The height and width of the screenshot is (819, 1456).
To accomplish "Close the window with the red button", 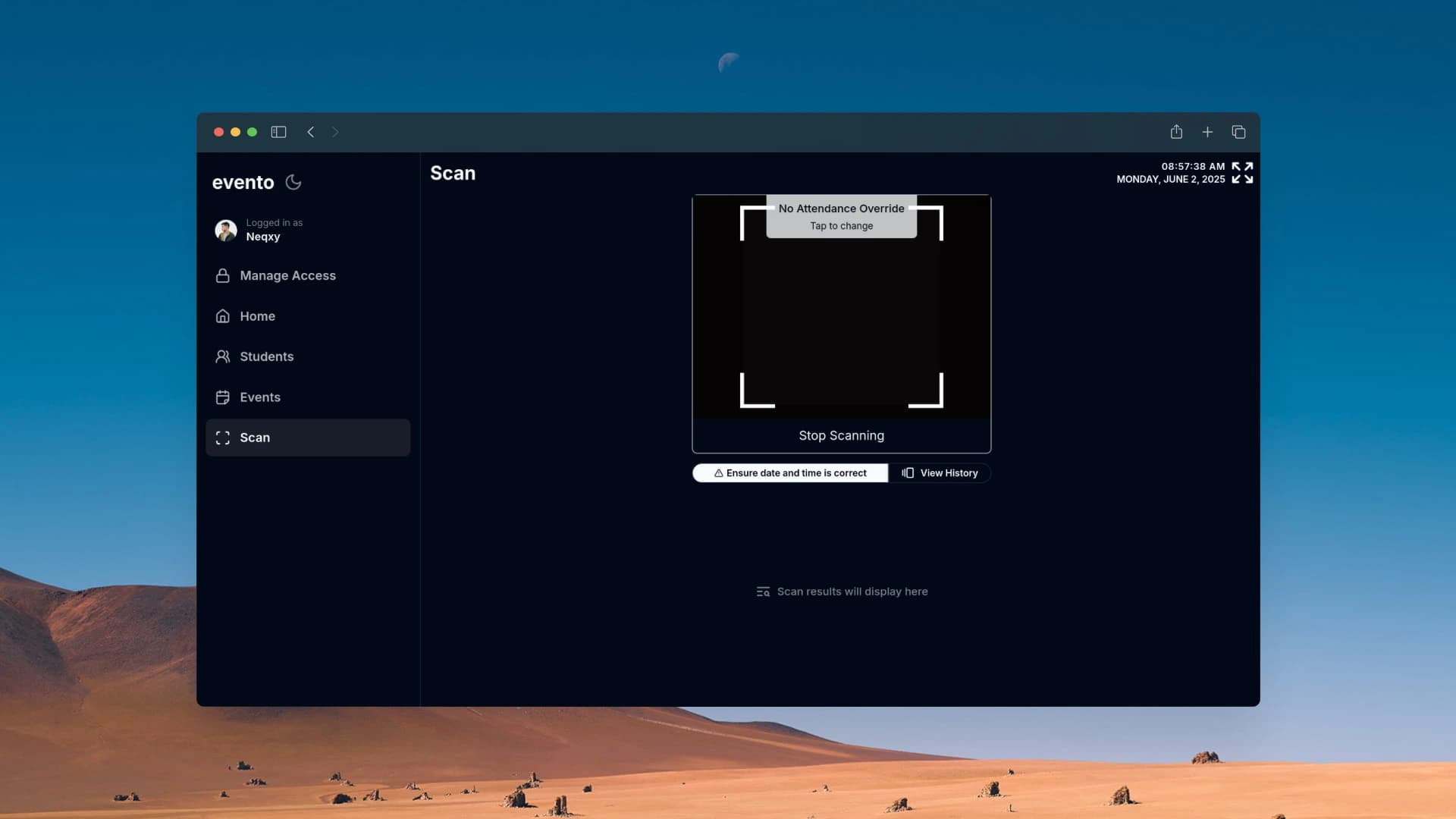I will pos(218,132).
